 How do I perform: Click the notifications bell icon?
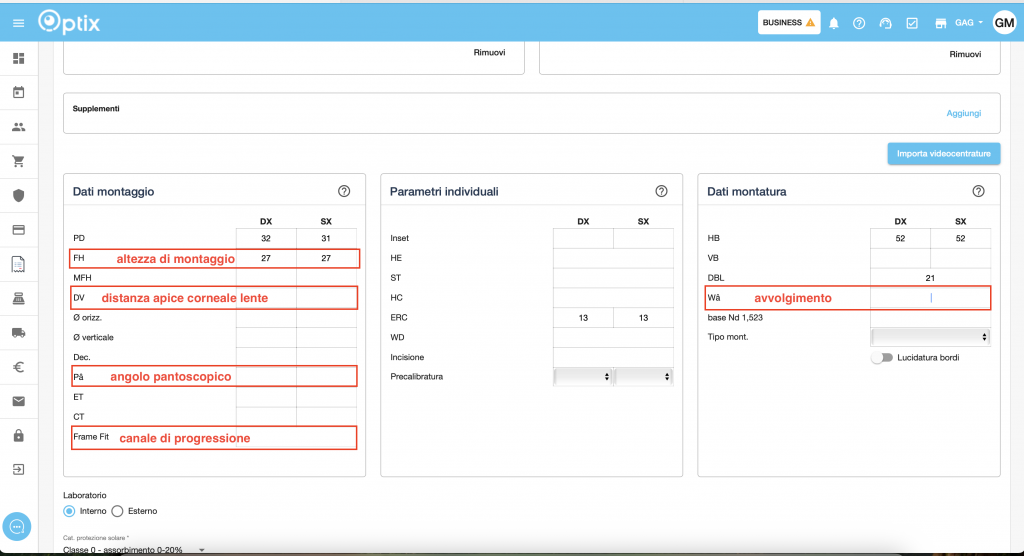[833, 22]
